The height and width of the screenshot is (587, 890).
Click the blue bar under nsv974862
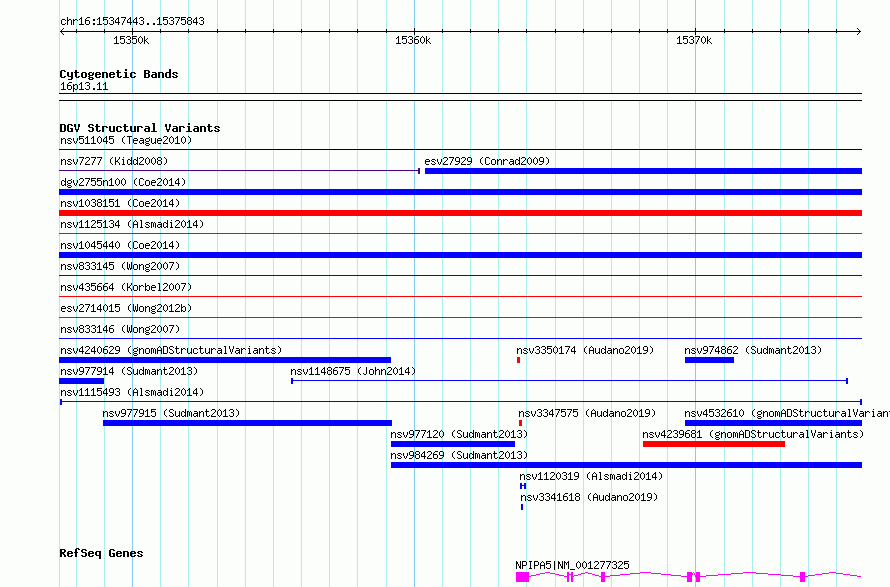pyautogui.click(x=710, y=360)
